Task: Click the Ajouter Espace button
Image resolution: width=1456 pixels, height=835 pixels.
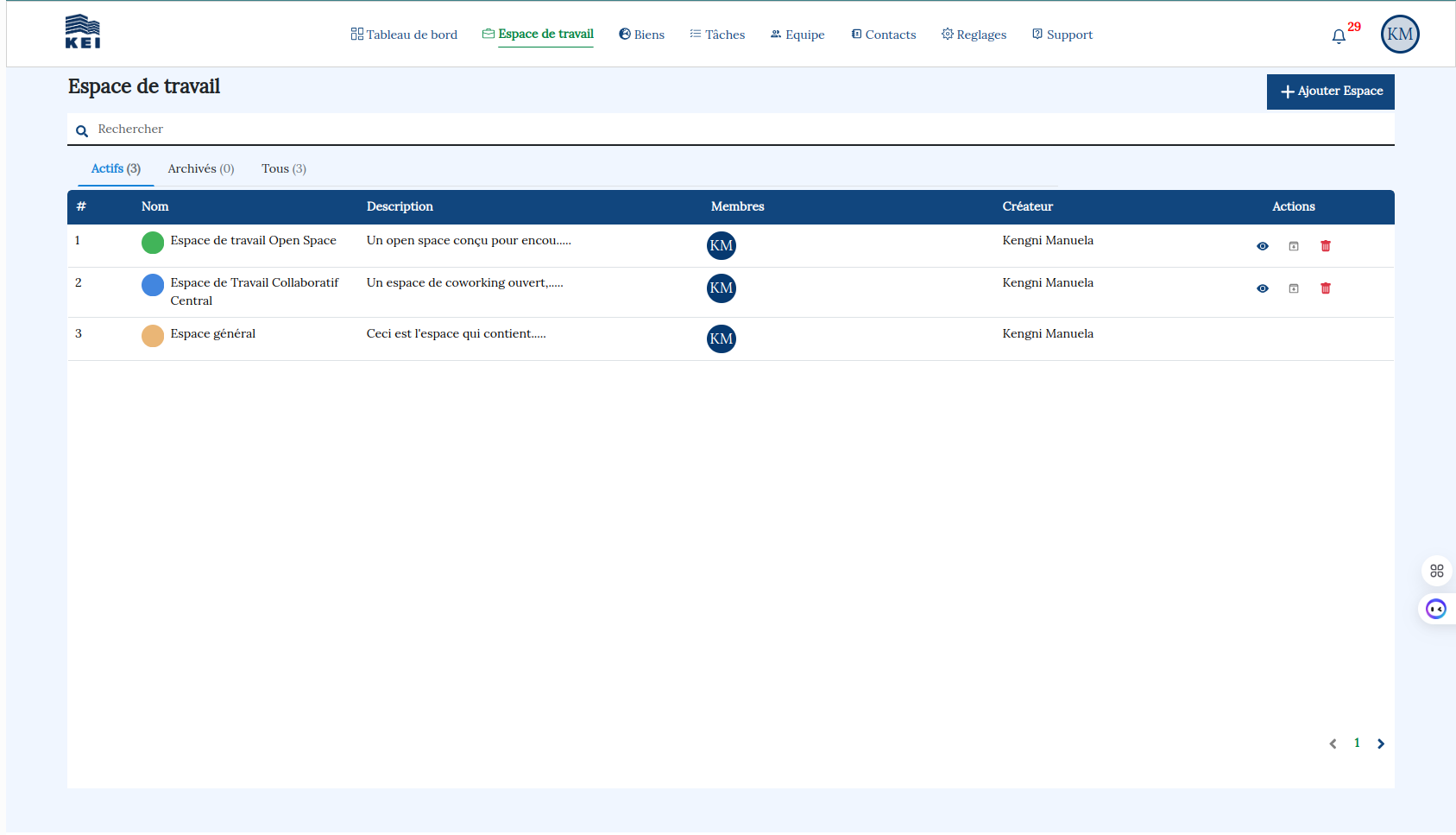Action: 1330,92
